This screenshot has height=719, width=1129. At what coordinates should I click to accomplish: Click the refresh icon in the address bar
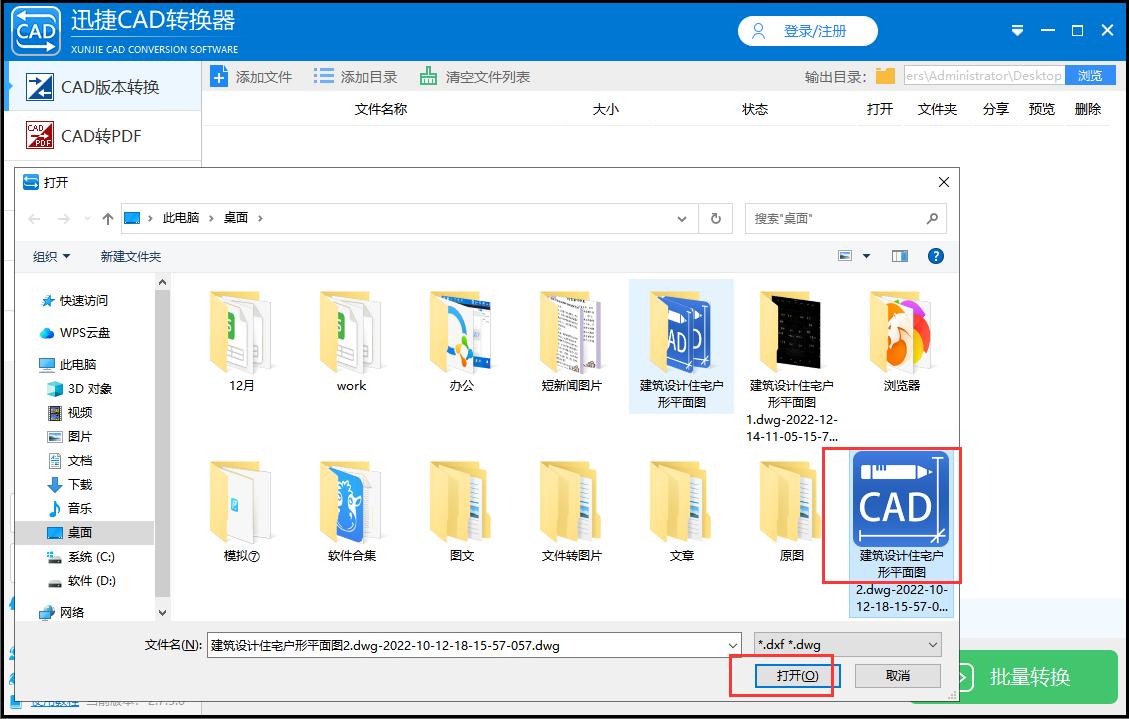714,218
